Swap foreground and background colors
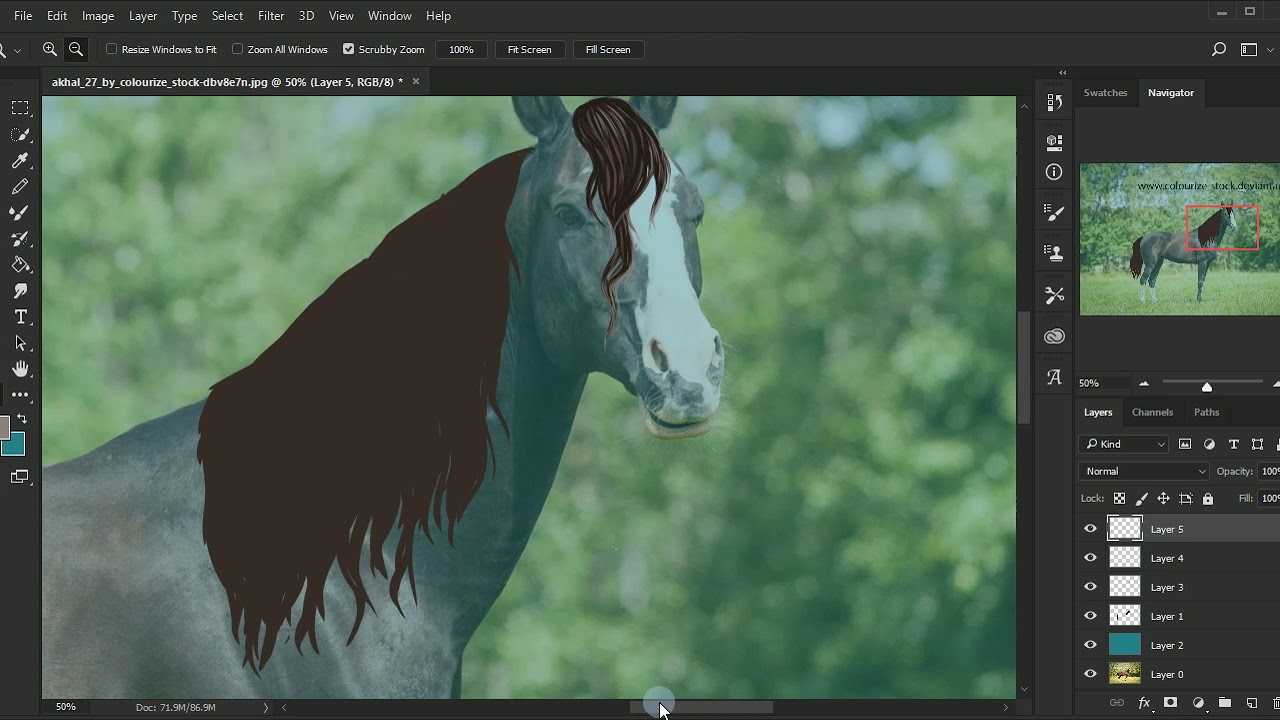 pos(22,418)
